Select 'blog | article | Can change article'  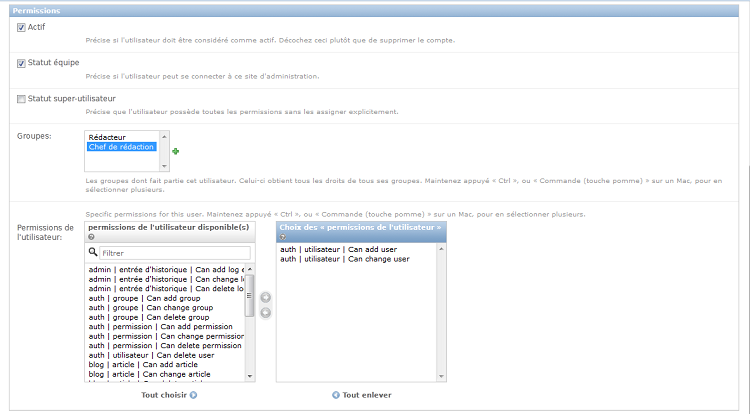pos(166,374)
